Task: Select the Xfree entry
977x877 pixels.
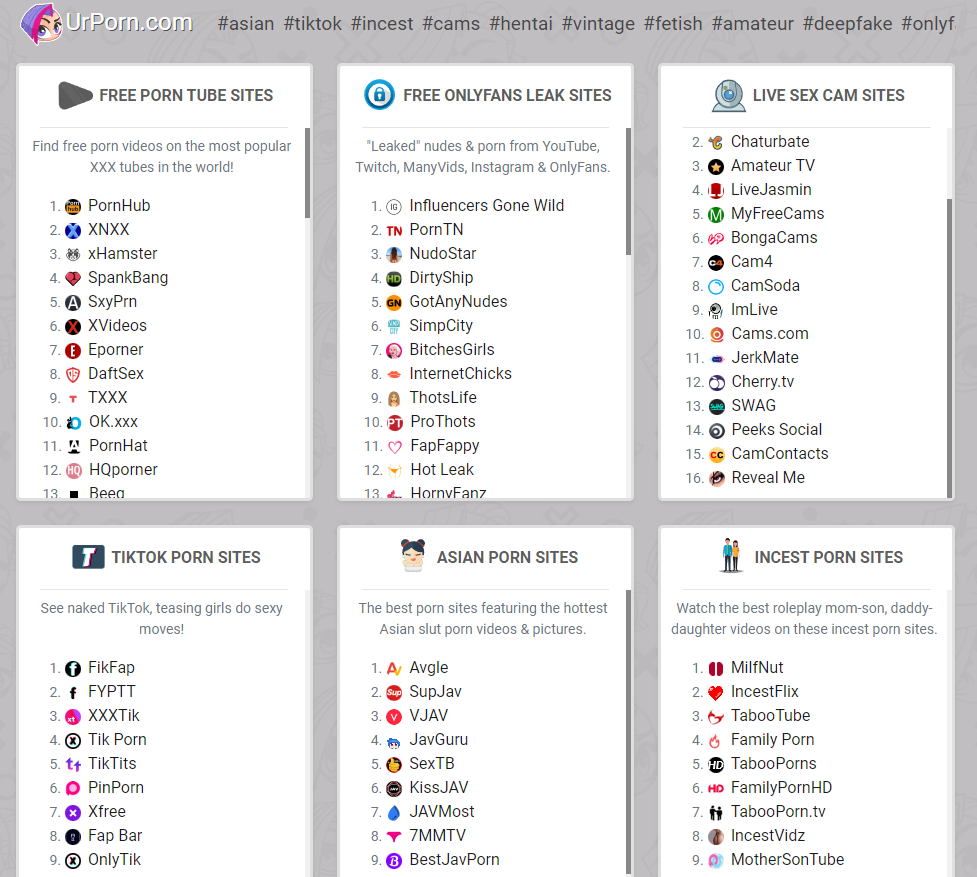Action: click(107, 812)
